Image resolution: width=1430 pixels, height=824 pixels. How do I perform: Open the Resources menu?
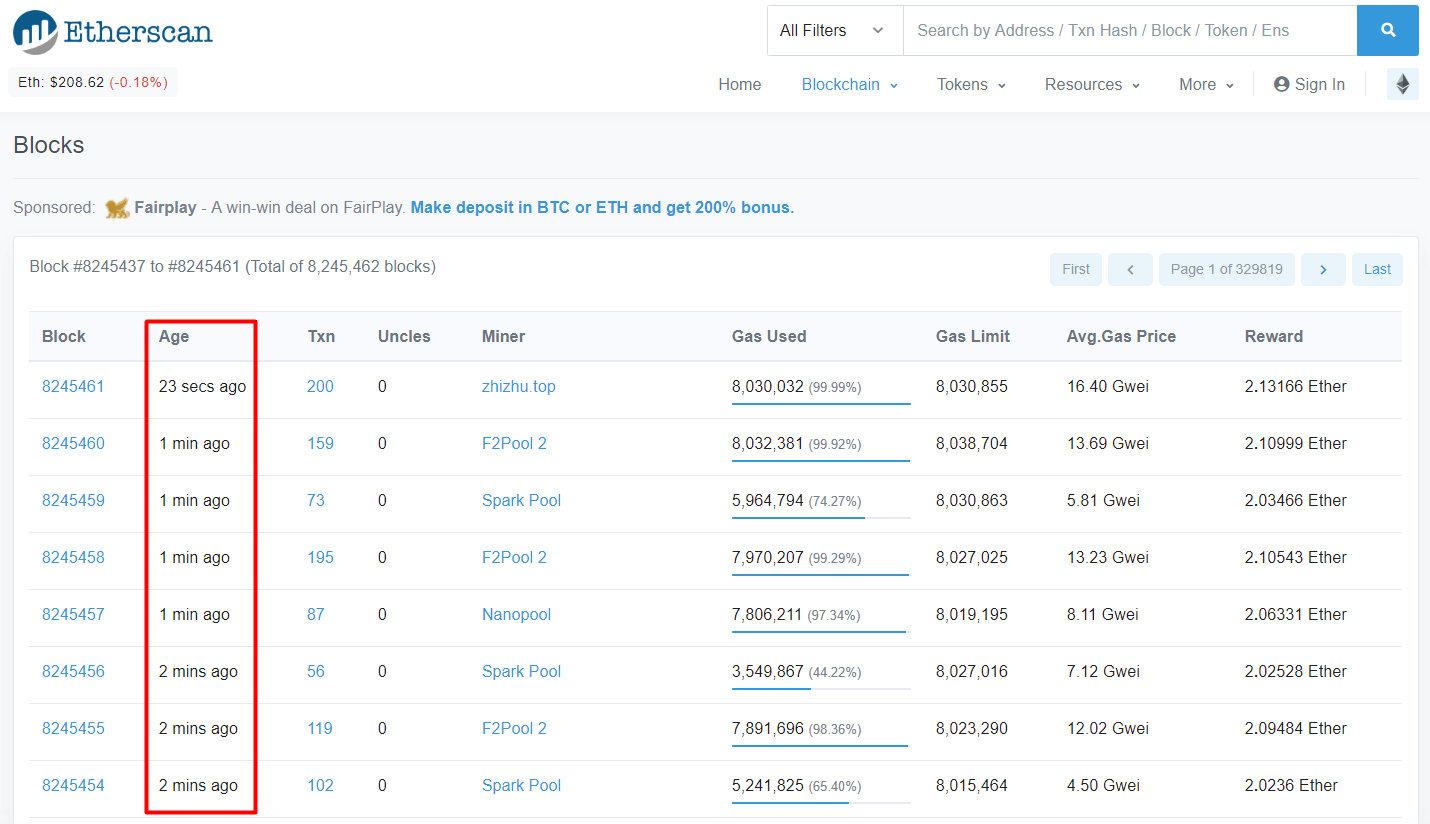pyautogui.click(x=1092, y=84)
